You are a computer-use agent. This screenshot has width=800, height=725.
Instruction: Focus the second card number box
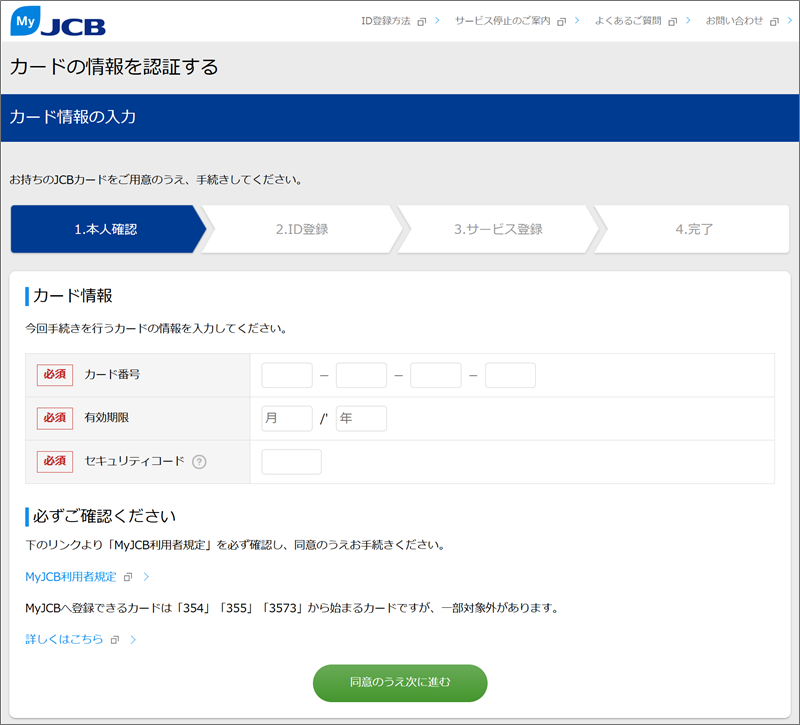pos(361,375)
